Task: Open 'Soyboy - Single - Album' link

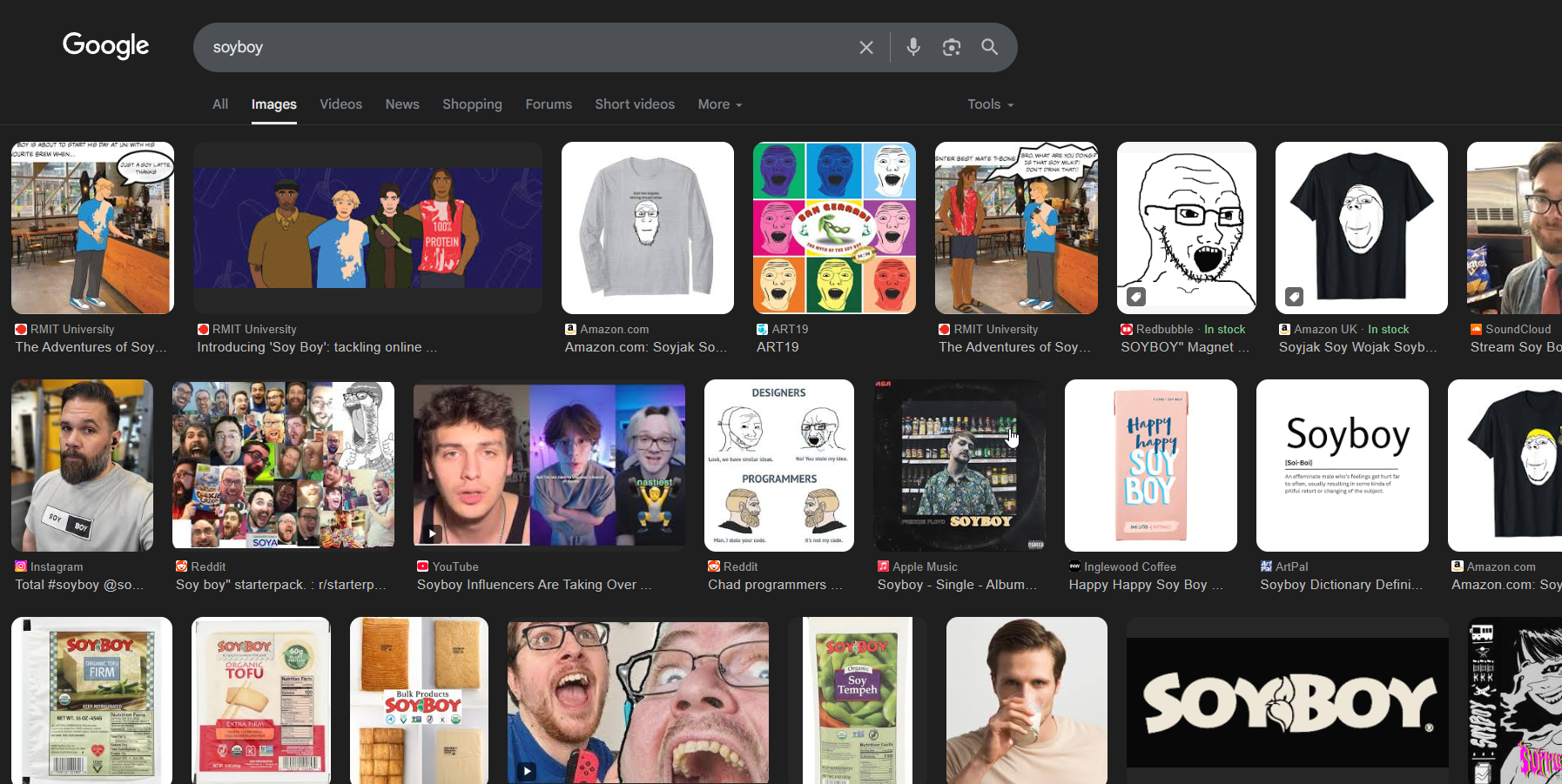Action: (x=957, y=585)
